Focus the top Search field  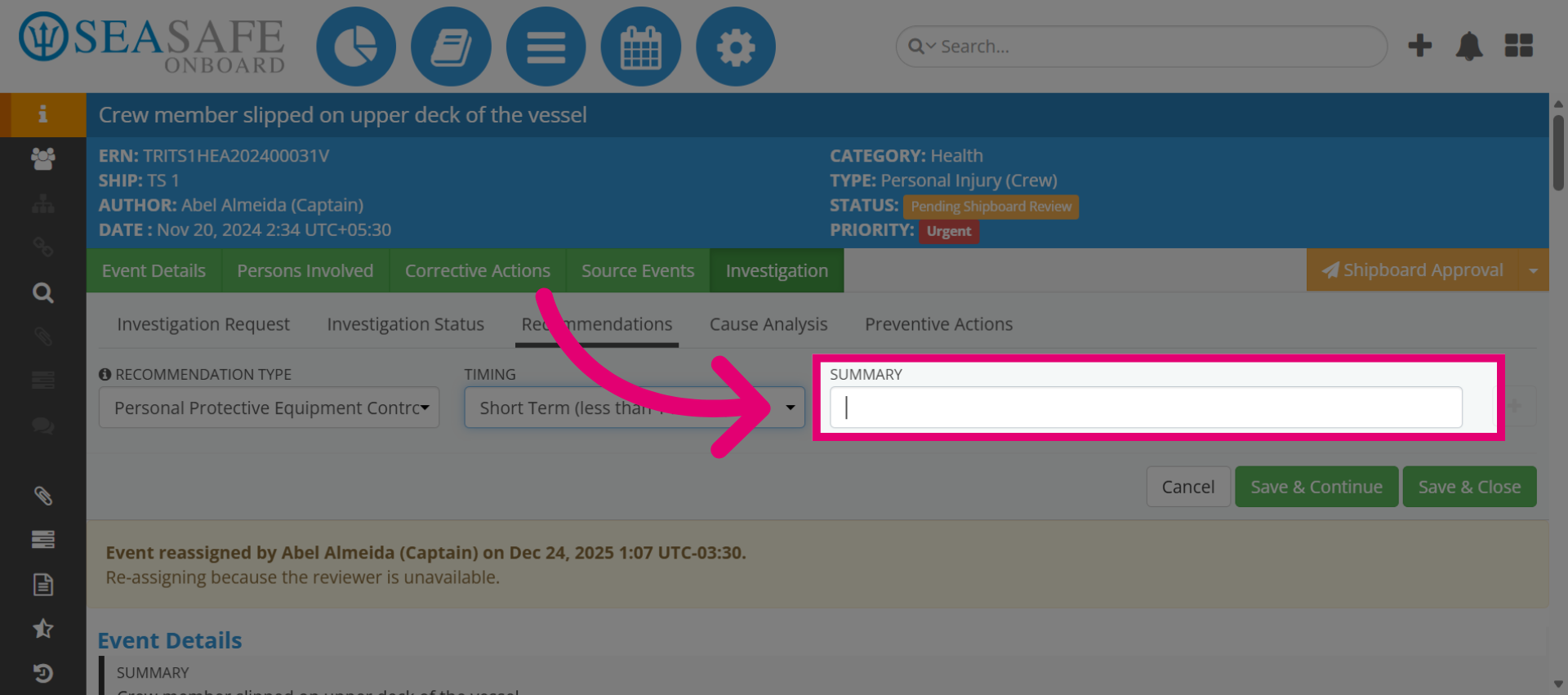(1142, 47)
